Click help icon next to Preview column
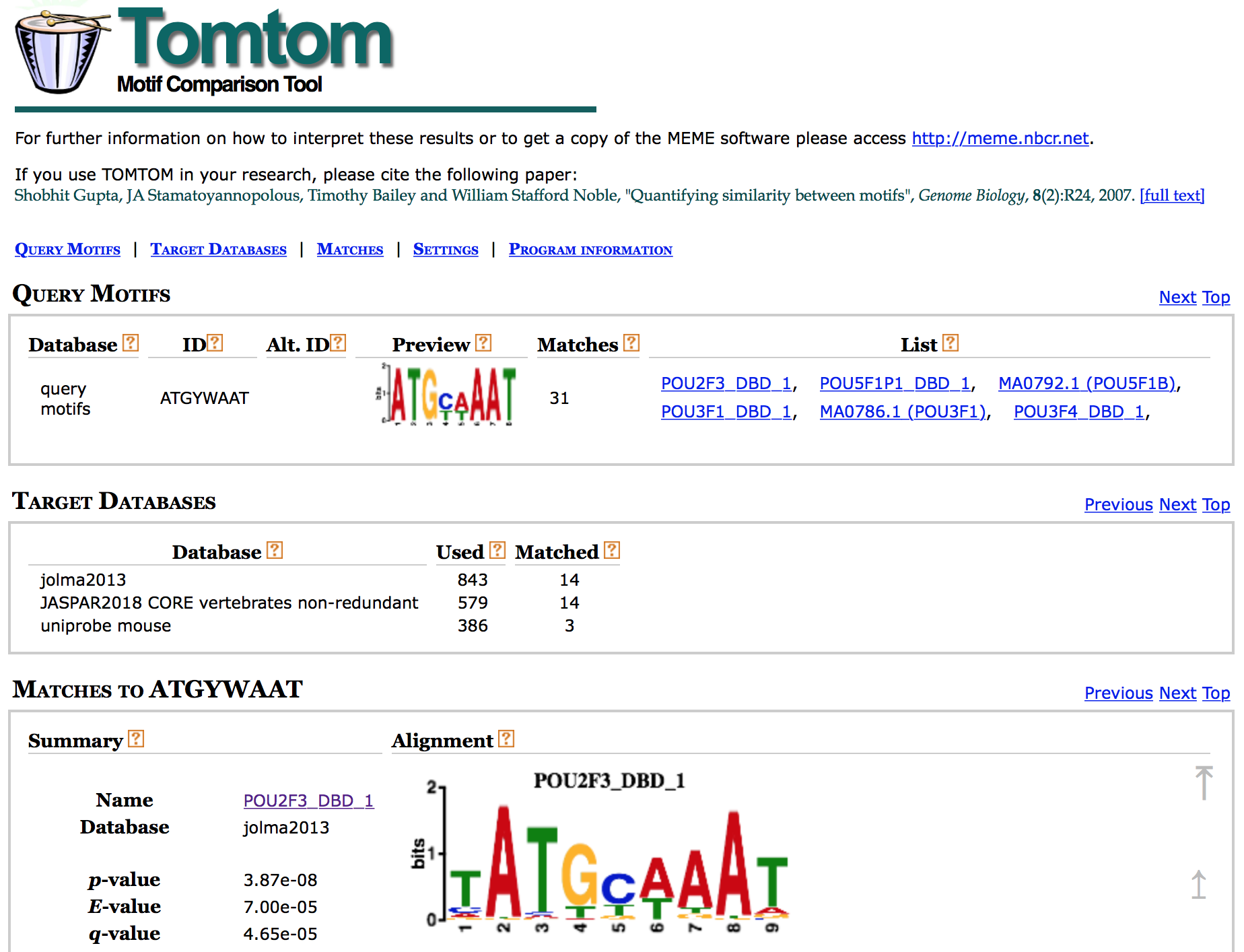This screenshot has height=952, width=1244. tap(483, 343)
